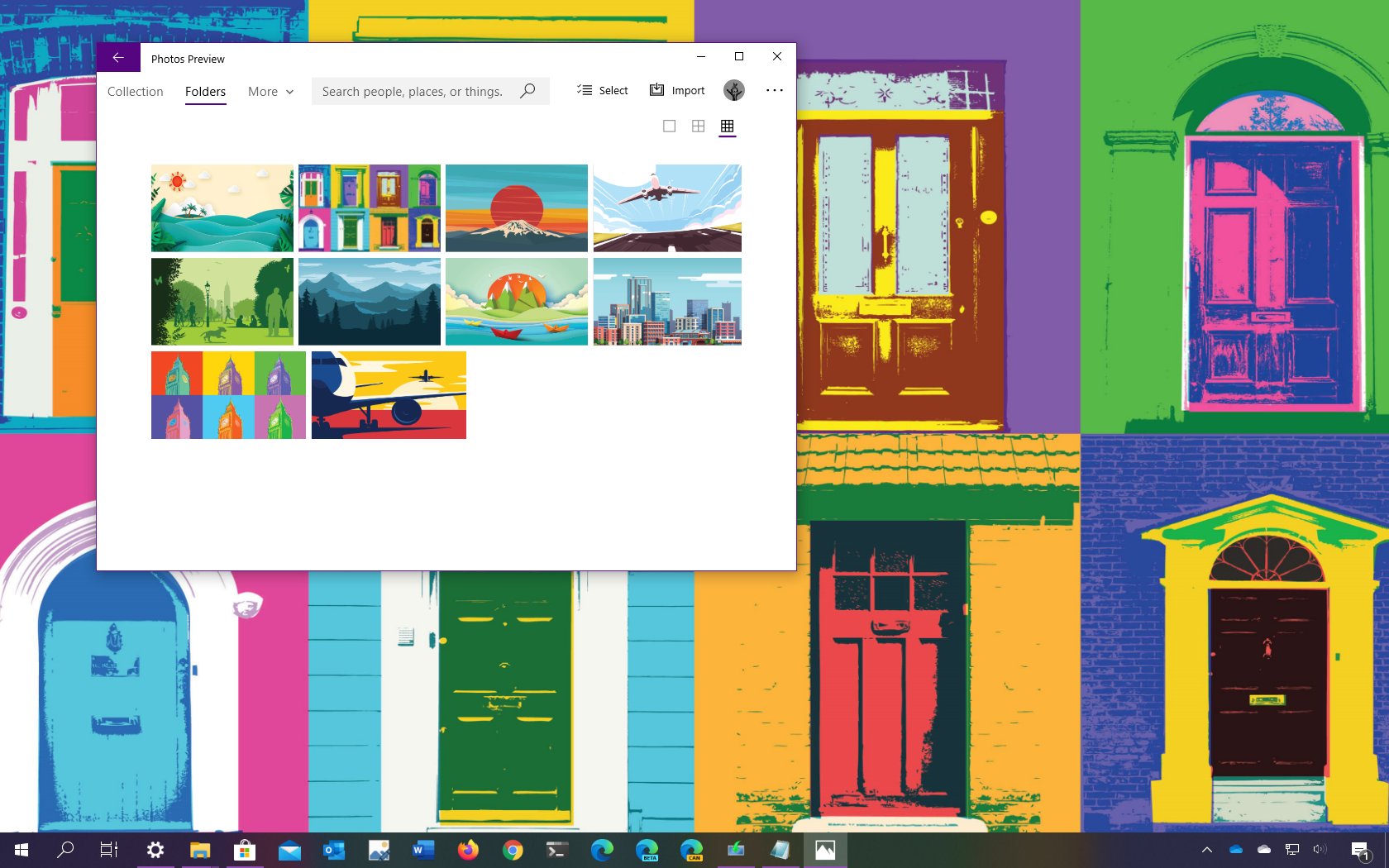Open the colorful doors thumbnail
The image size is (1389, 868).
point(369,208)
